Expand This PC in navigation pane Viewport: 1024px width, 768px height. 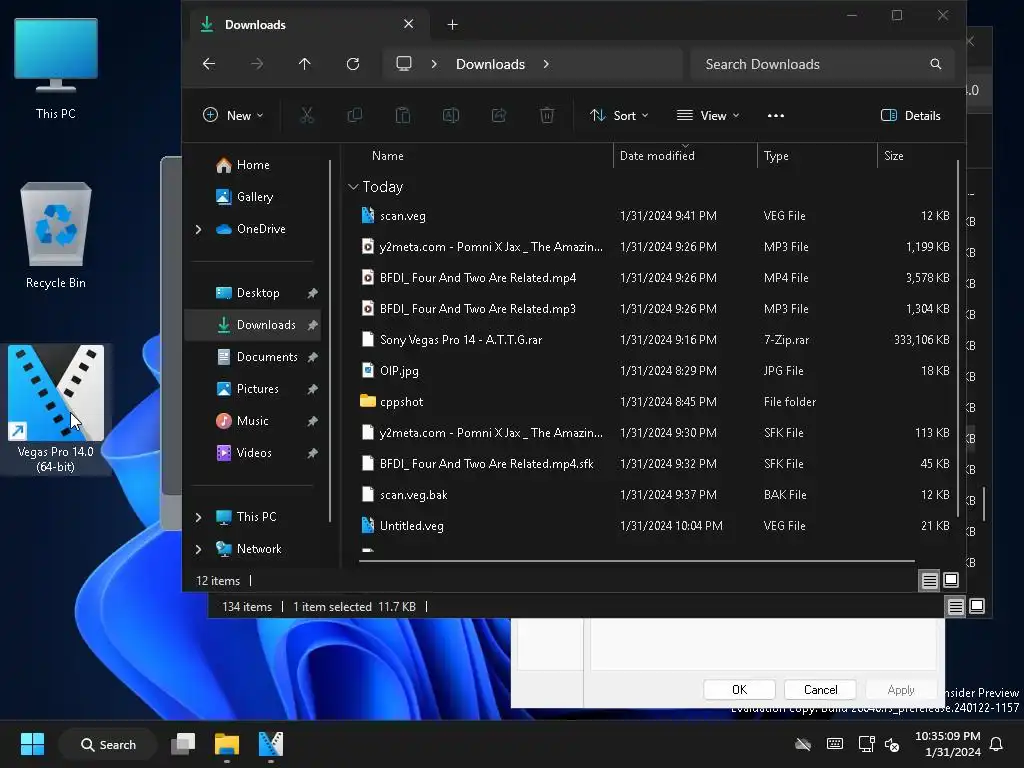(199, 517)
